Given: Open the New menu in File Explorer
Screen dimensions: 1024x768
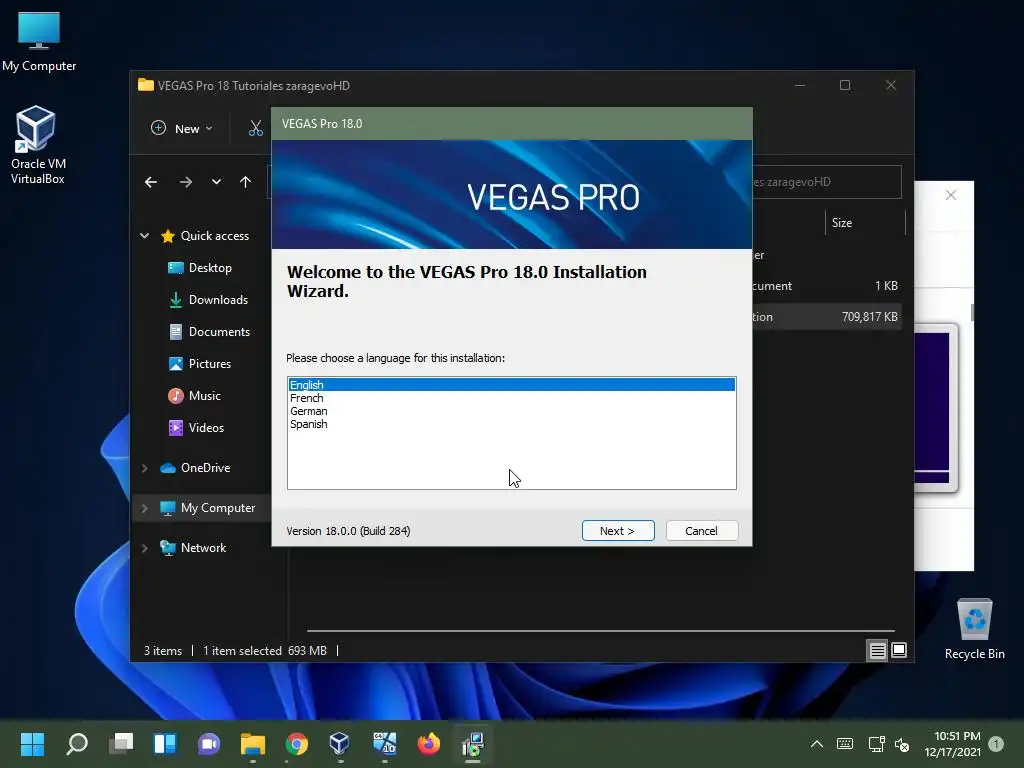Looking at the screenshot, I should [x=182, y=129].
